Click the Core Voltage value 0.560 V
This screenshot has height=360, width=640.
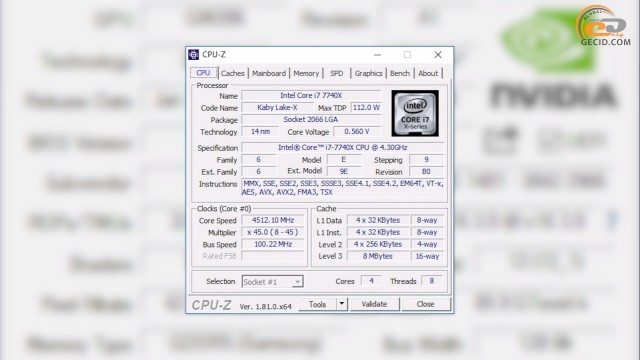coord(357,131)
